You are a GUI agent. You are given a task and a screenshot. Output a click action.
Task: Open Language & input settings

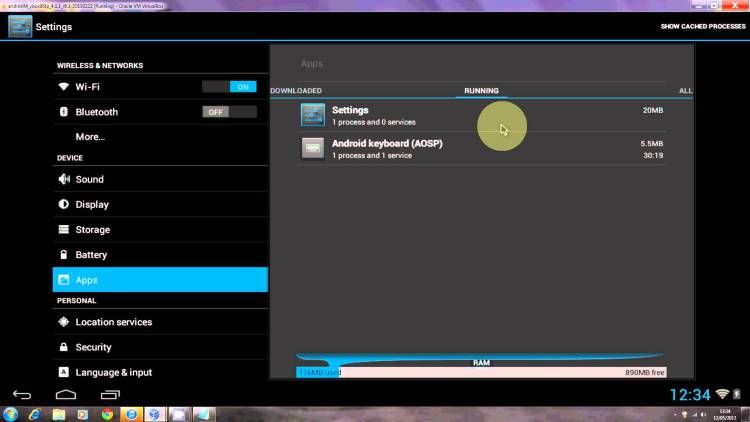113,372
